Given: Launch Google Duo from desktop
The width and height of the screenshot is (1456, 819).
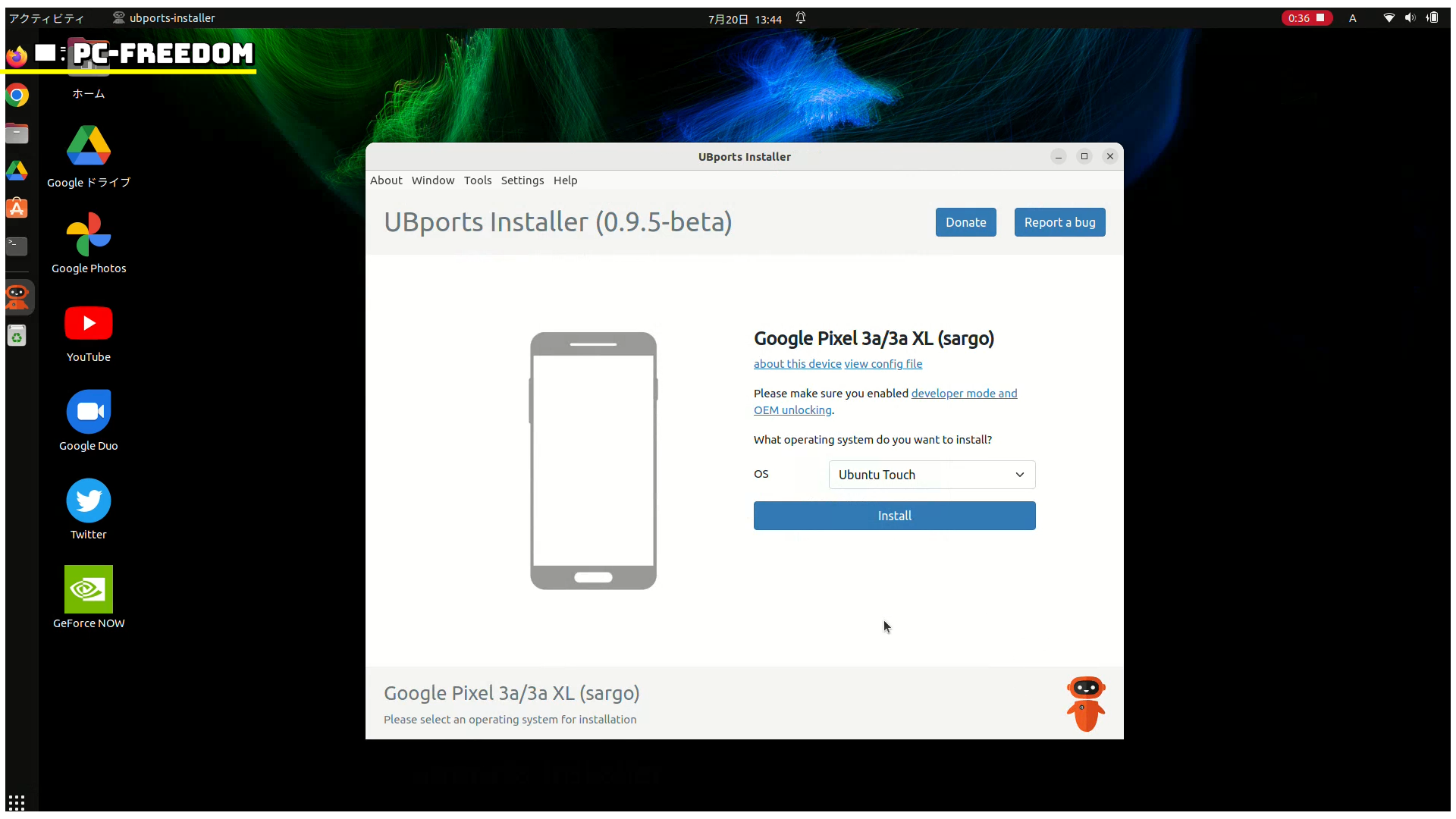Looking at the screenshot, I should tap(89, 413).
